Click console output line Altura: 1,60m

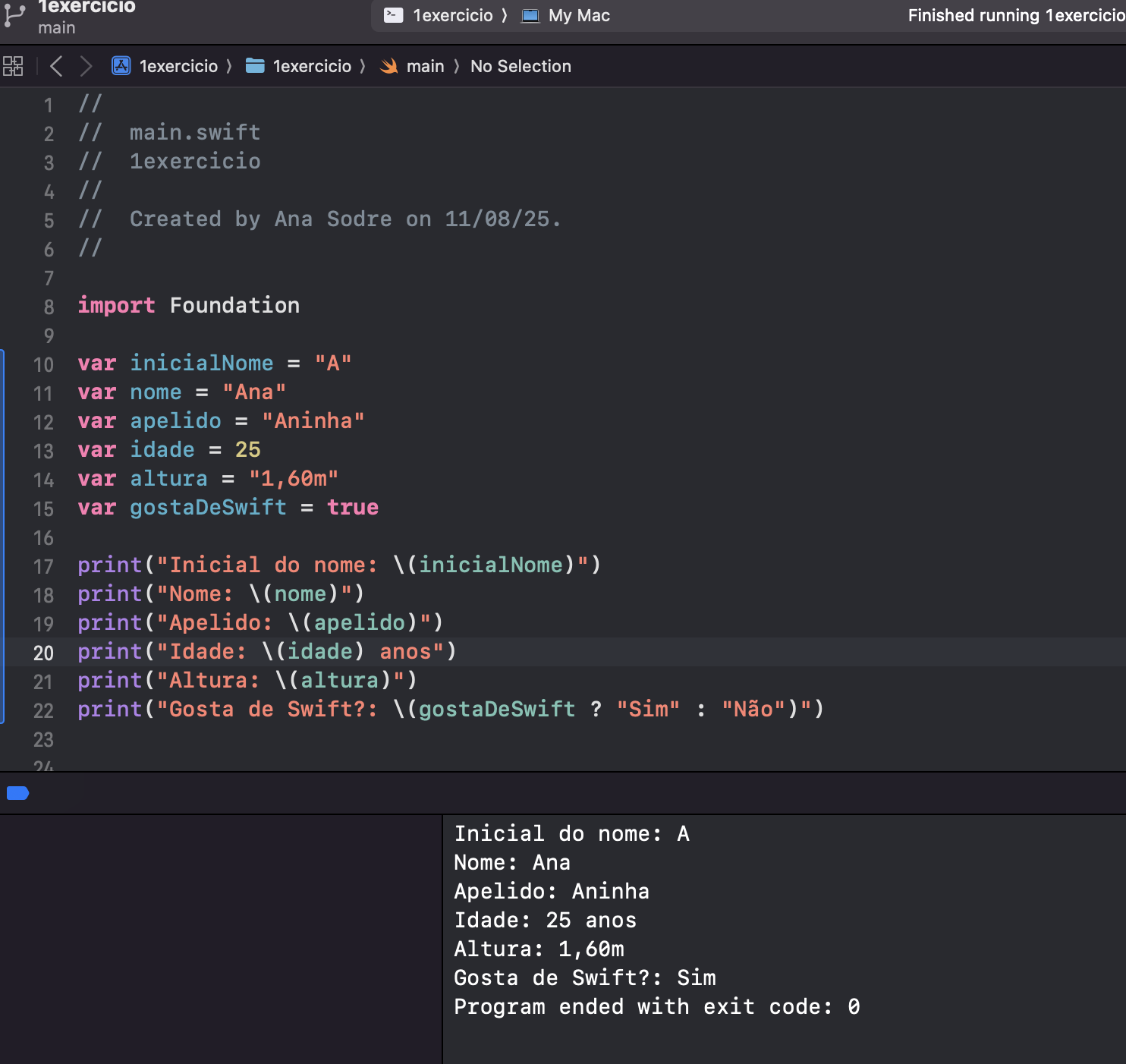point(539,949)
